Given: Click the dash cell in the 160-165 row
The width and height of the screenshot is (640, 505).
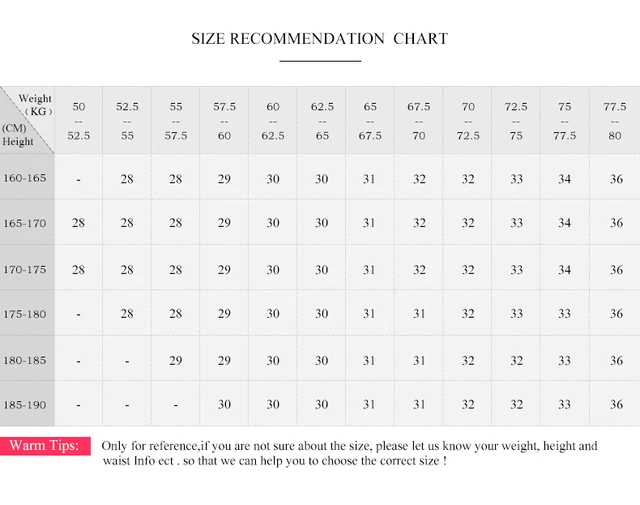Looking at the screenshot, I should click(78, 179).
